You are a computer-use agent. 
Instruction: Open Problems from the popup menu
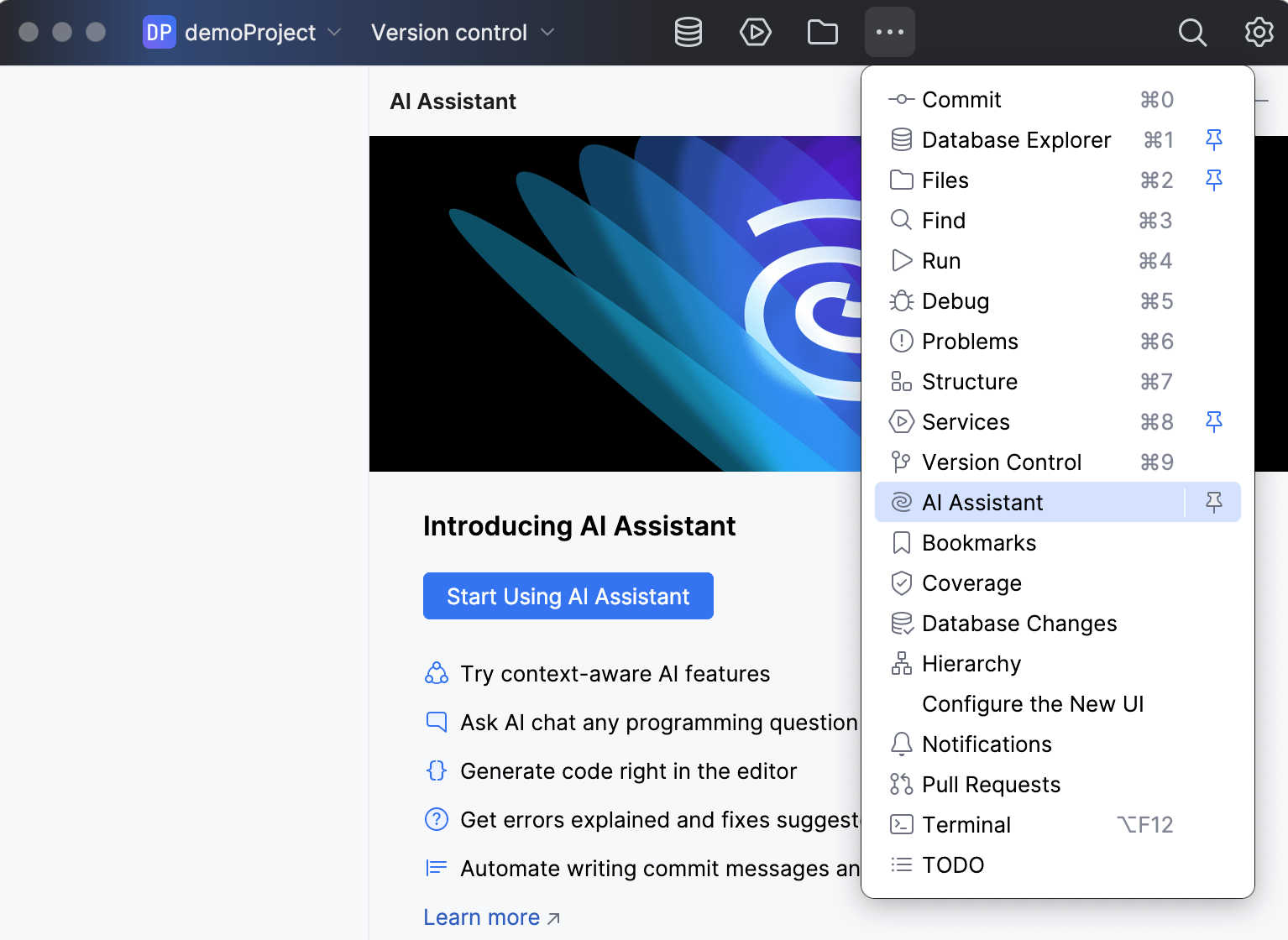(1058, 341)
